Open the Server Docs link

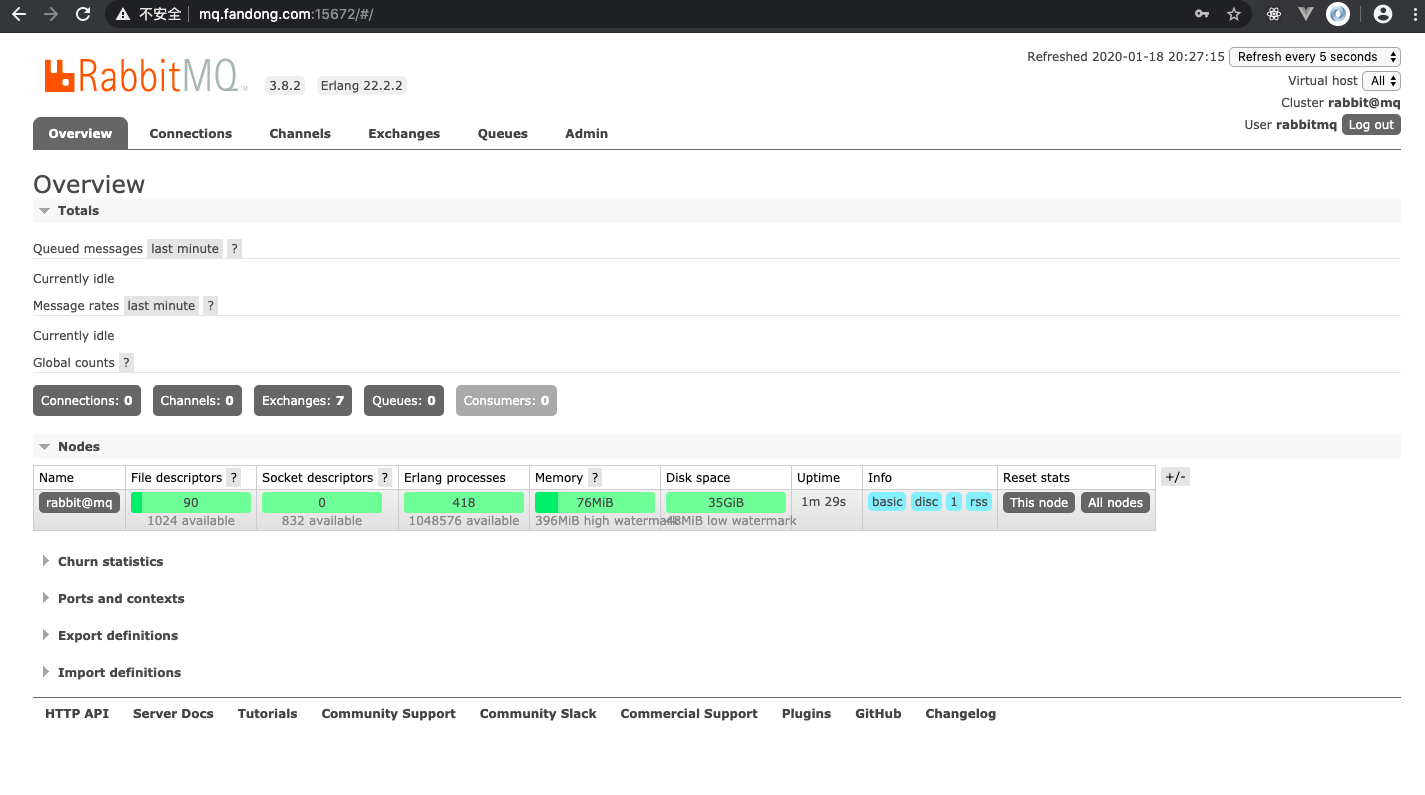click(x=173, y=714)
